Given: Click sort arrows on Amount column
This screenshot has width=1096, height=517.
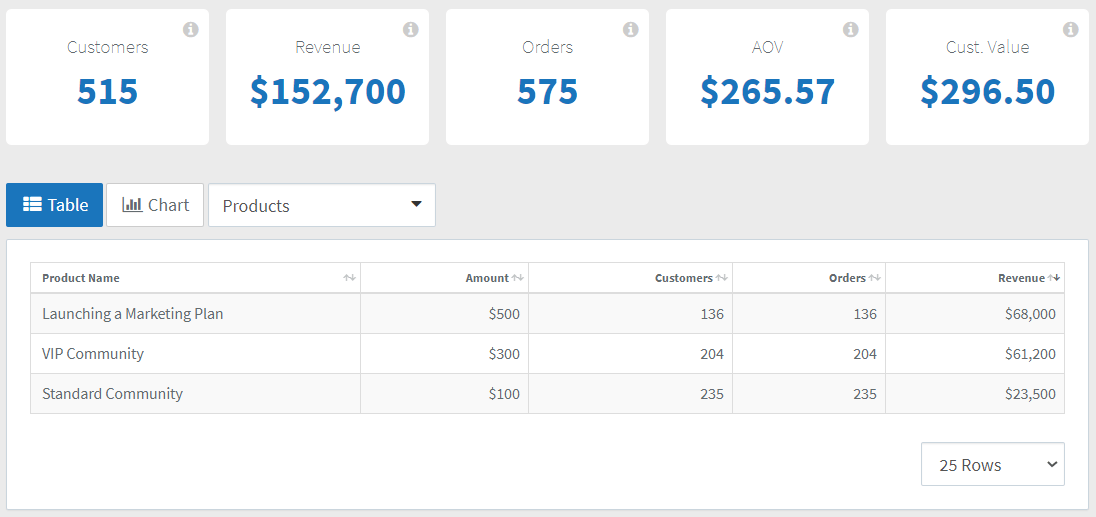Looking at the screenshot, I should tap(517, 278).
